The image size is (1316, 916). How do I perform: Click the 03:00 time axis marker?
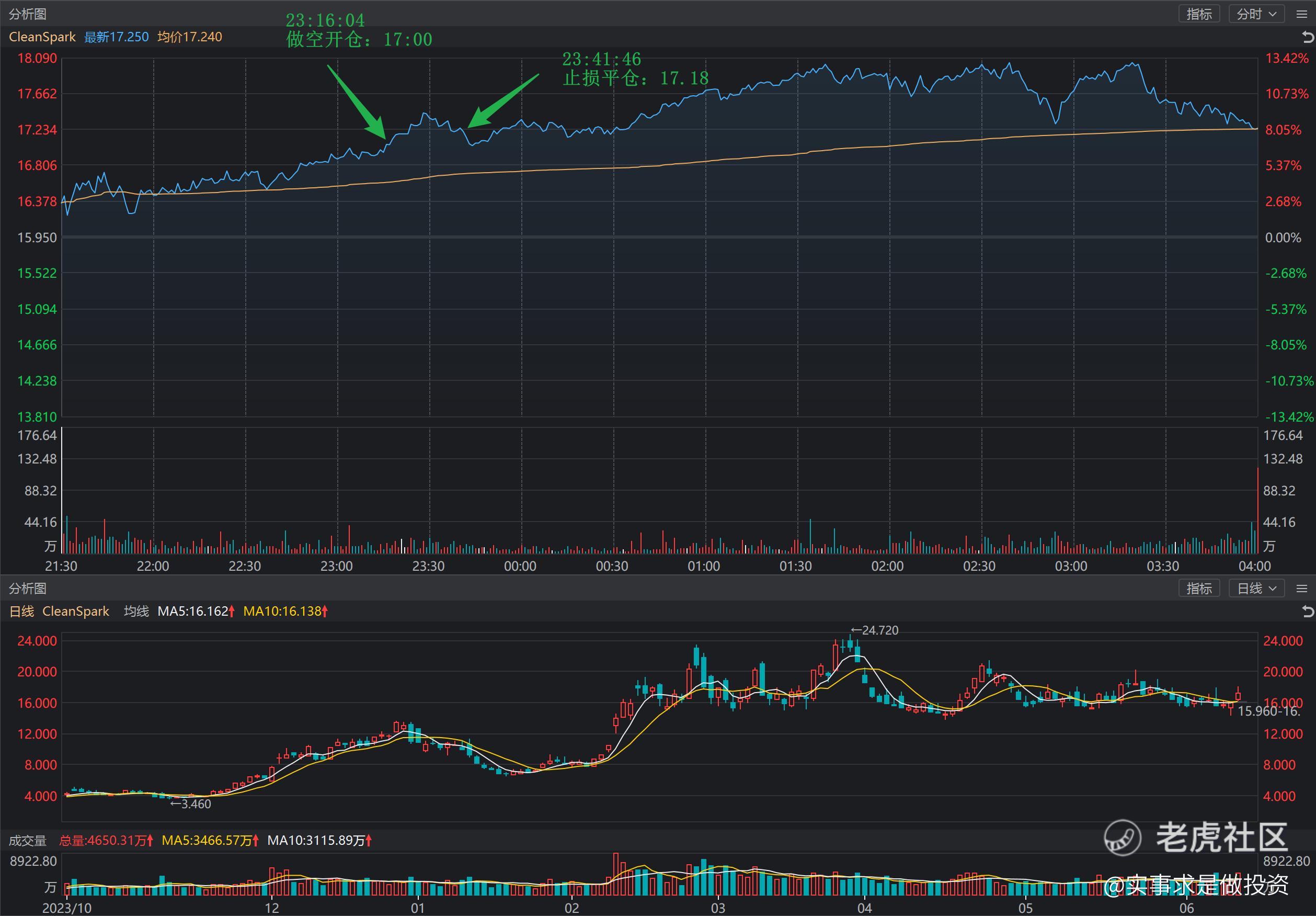click(1071, 566)
